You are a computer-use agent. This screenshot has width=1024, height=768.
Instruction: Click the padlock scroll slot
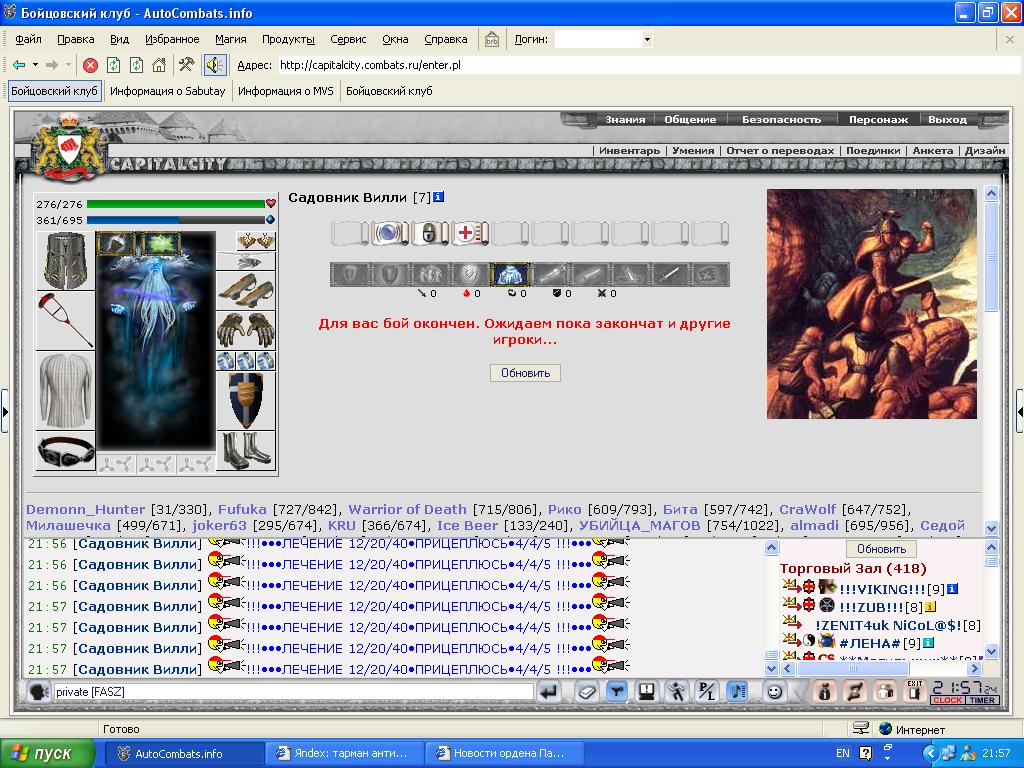pos(429,233)
